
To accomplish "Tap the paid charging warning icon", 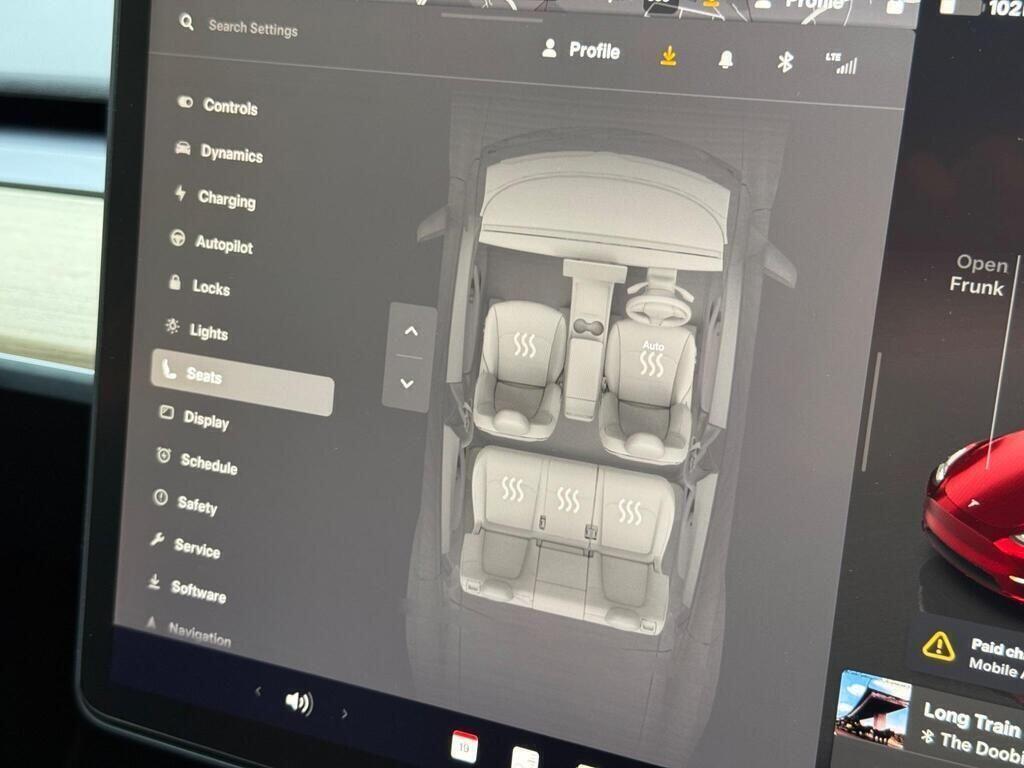I will 938,646.
